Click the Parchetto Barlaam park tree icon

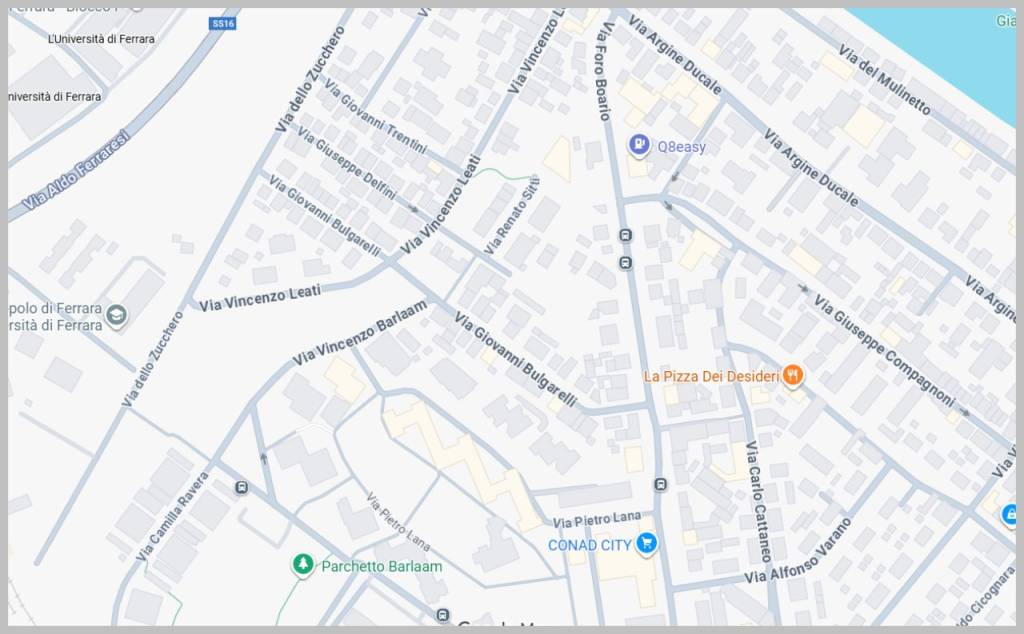(302, 563)
